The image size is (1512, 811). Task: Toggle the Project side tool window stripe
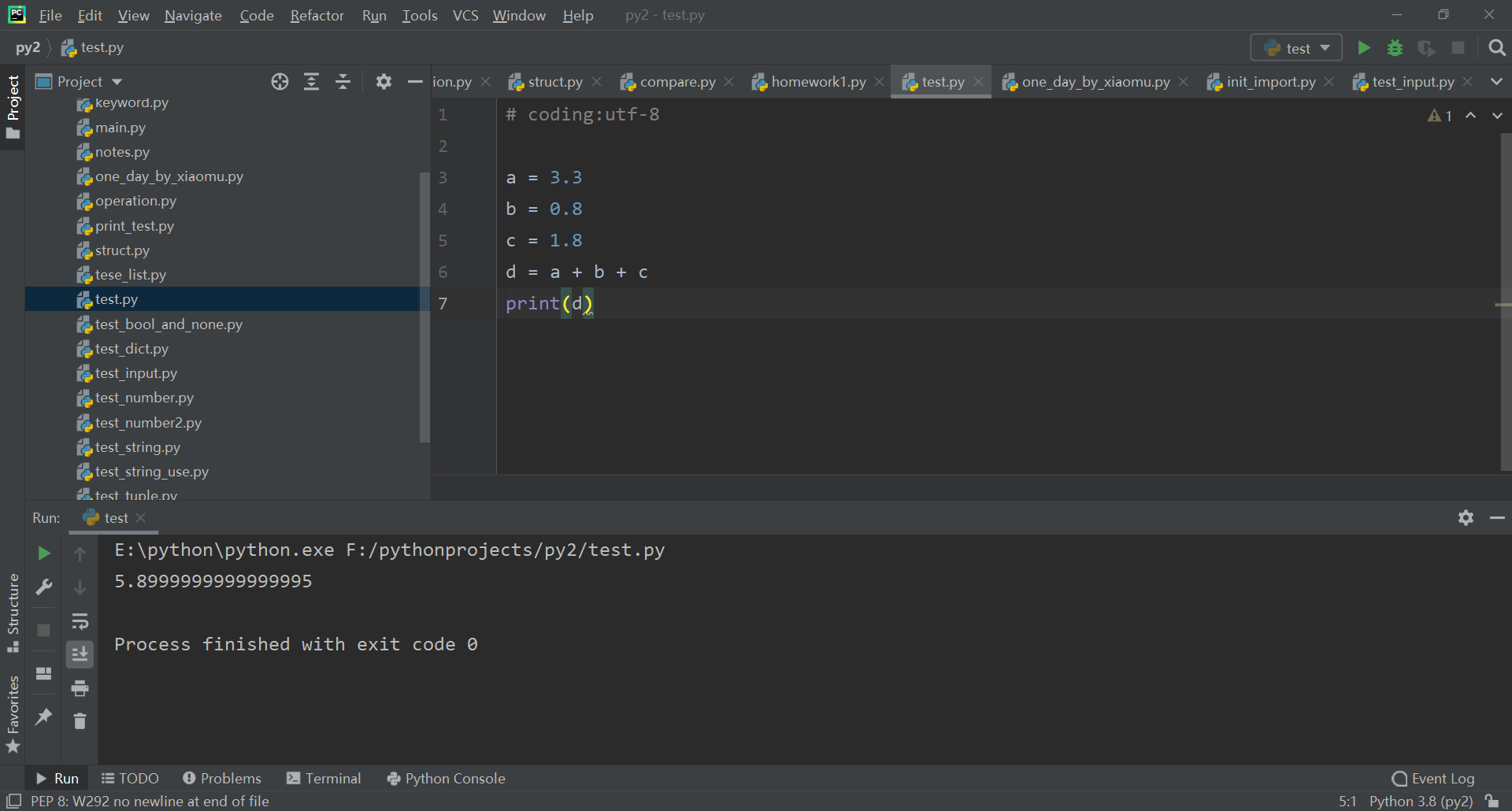13,106
